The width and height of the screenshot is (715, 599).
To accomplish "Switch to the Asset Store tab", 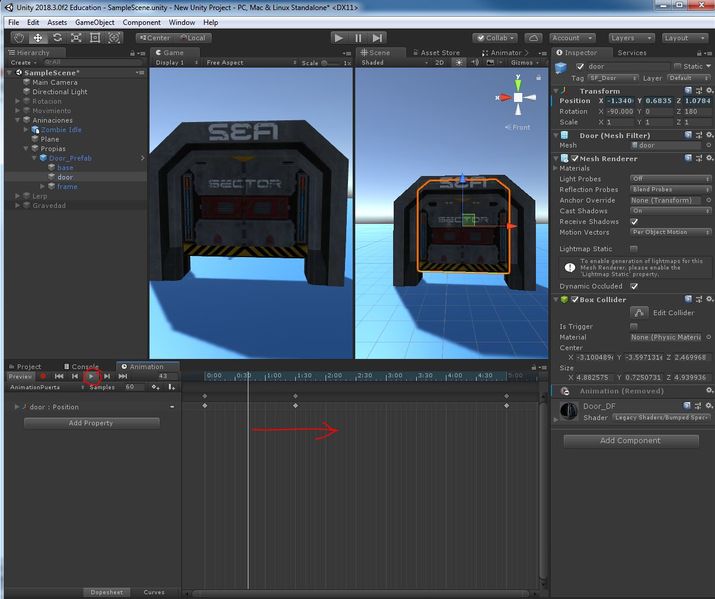I will click(436, 53).
